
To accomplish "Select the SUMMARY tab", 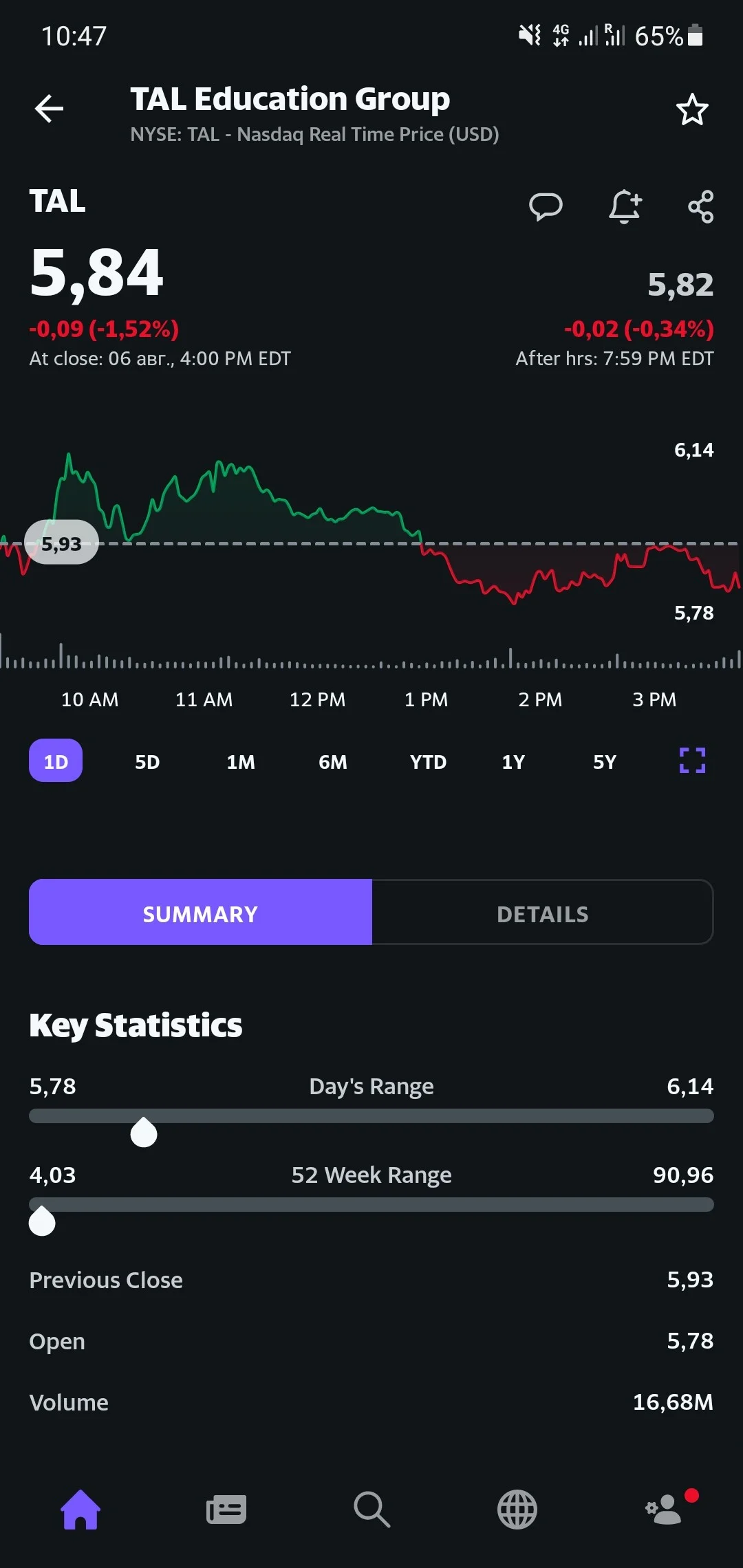I will tap(200, 913).
